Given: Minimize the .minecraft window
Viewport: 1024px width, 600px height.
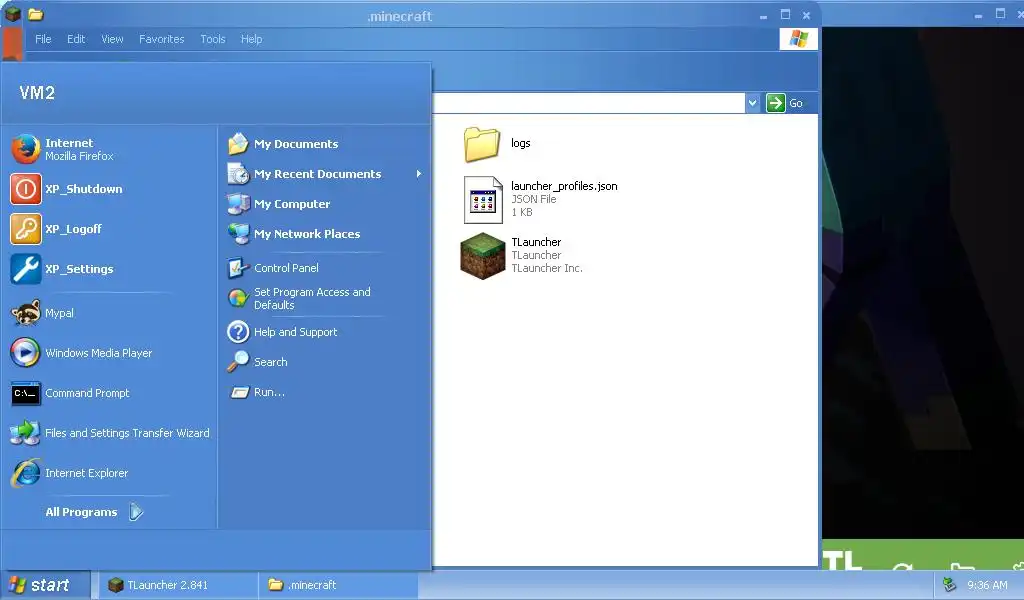Looking at the screenshot, I should pyautogui.click(x=763, y=15).
